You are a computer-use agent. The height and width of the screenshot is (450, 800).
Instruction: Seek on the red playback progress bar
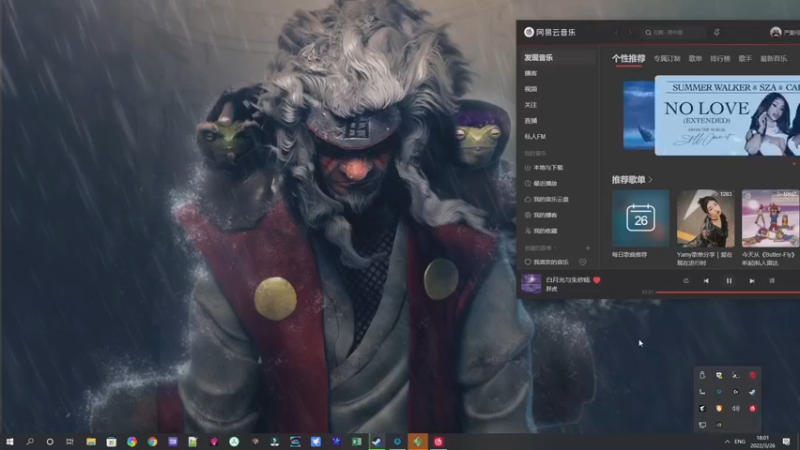tap(728, 292)
